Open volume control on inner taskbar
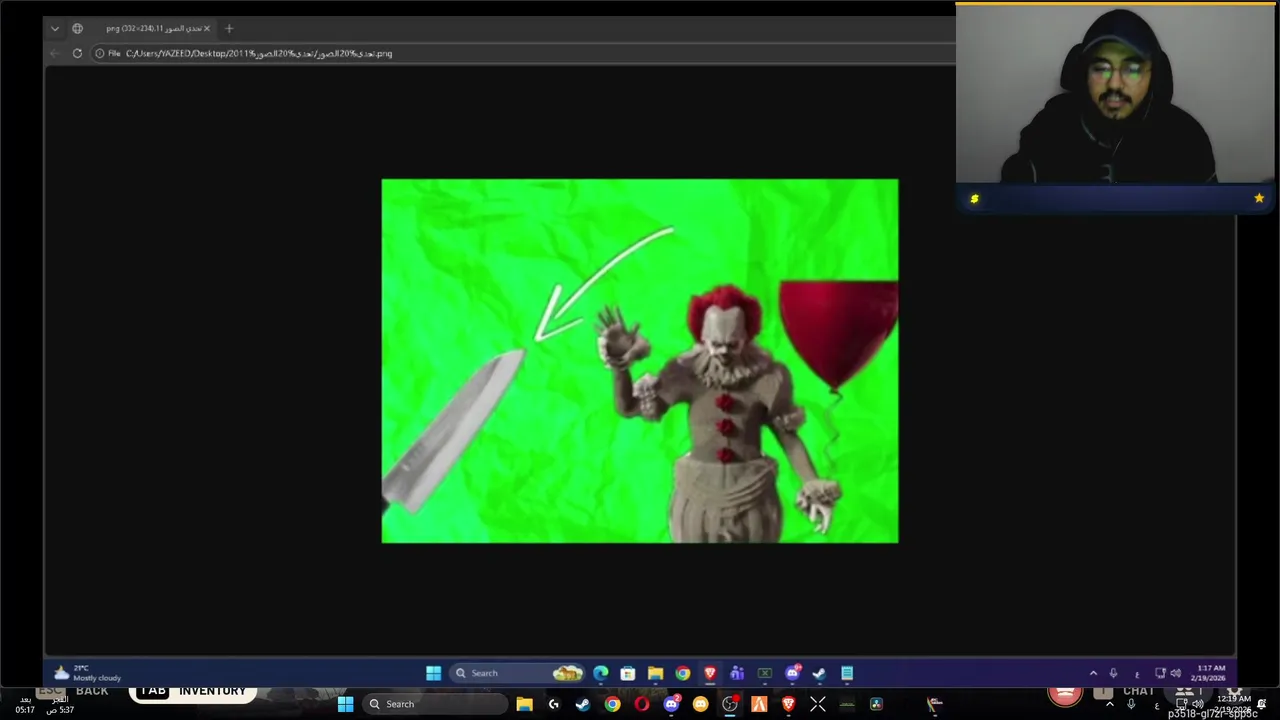Image resolution: width=1280 pixels, height=720 pixels. pyautogui.click(x=1176, y=673)
